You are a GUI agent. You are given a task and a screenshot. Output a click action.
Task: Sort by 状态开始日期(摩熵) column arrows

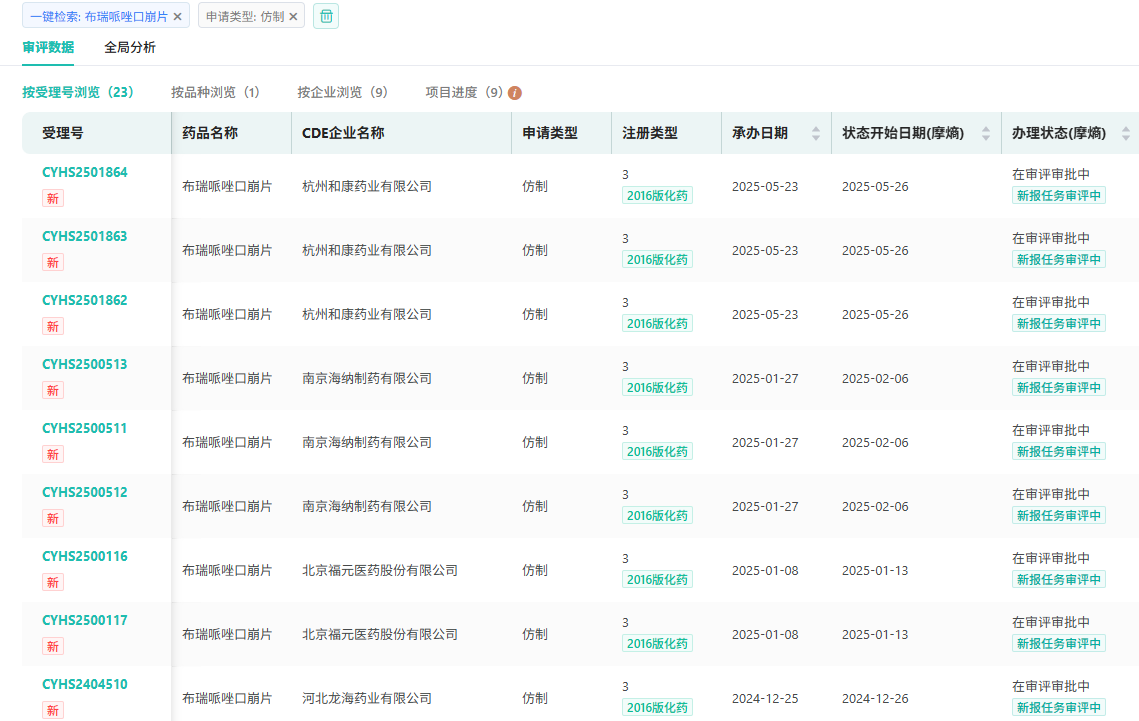pos(985,133)
